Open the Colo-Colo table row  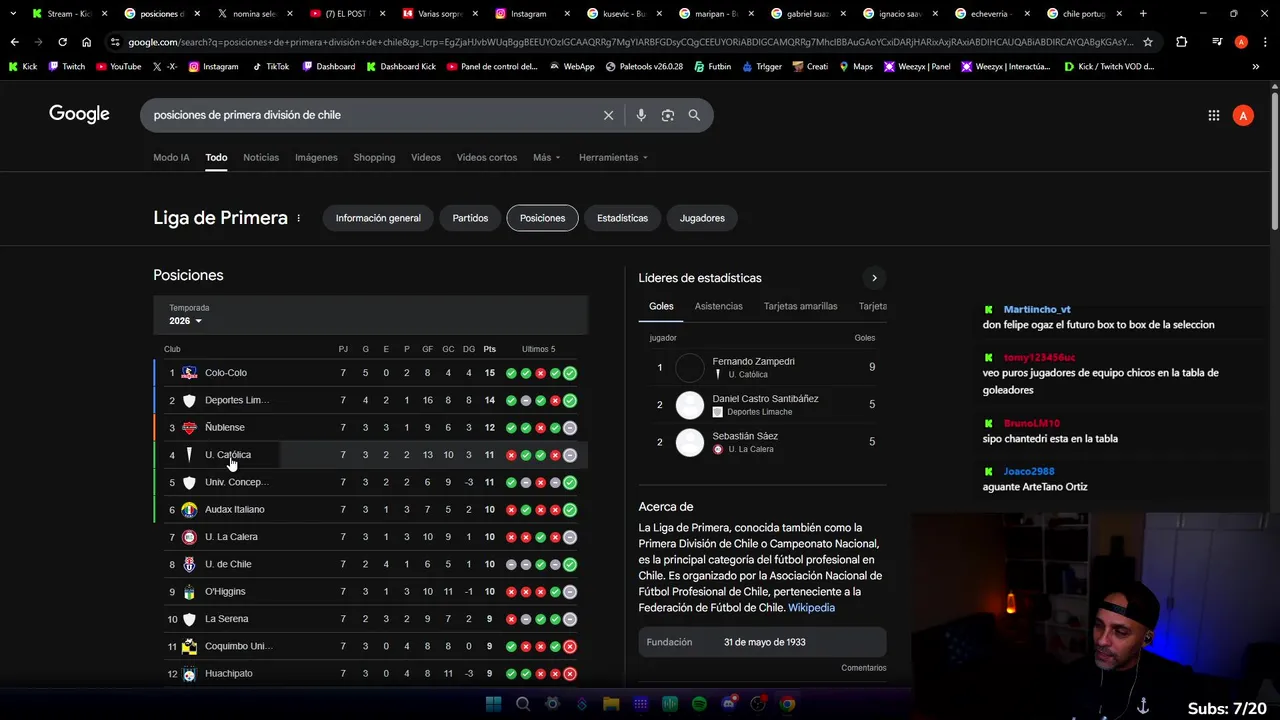[x=371, y=373]
